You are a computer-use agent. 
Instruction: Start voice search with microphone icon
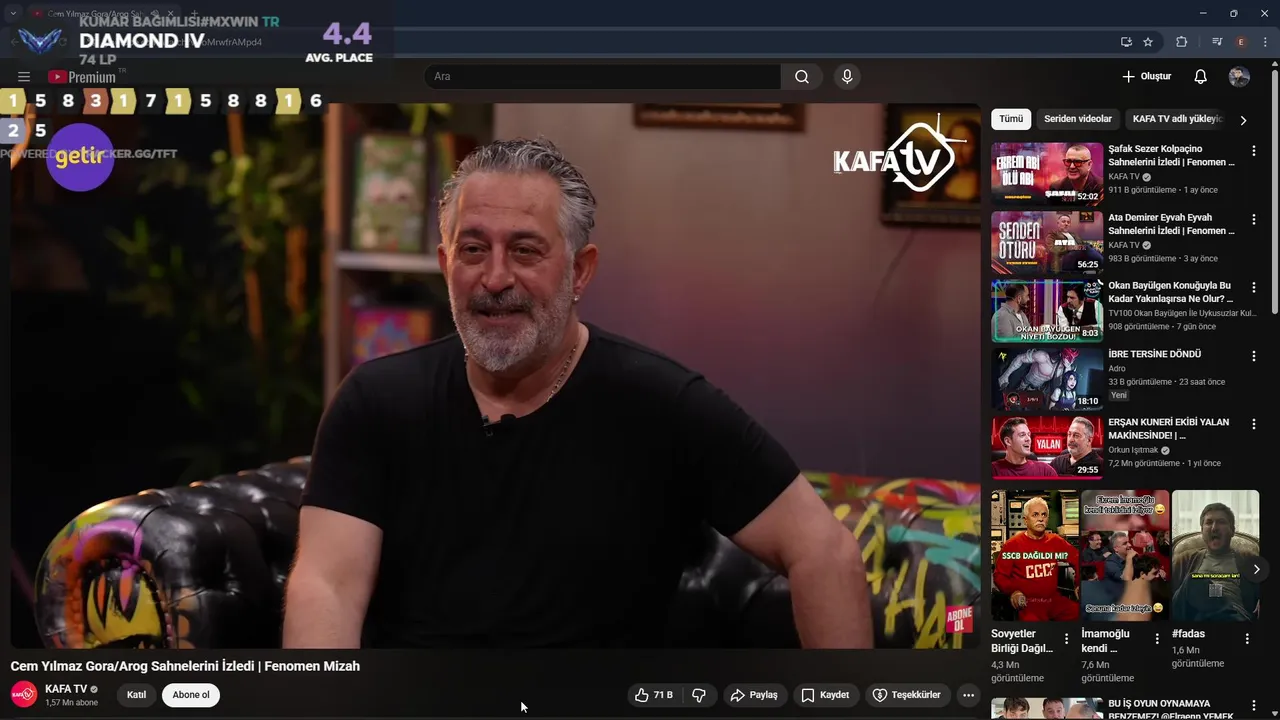click(847, 77)
